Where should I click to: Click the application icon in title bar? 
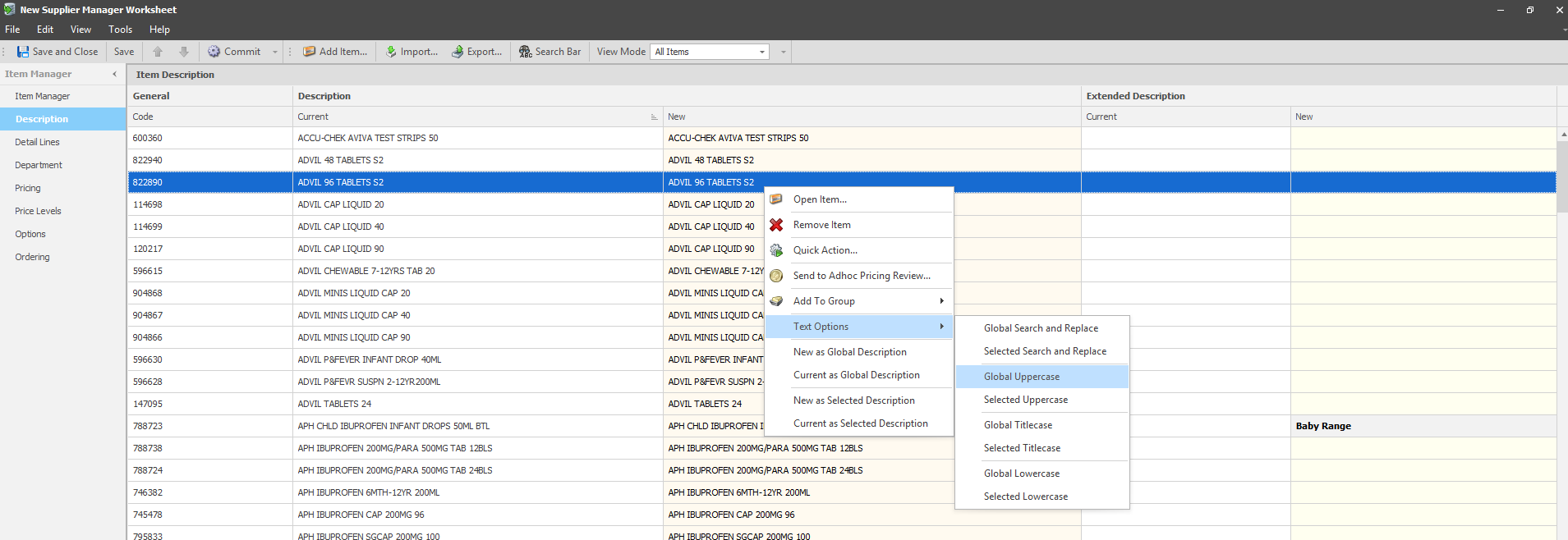[9, 9]
